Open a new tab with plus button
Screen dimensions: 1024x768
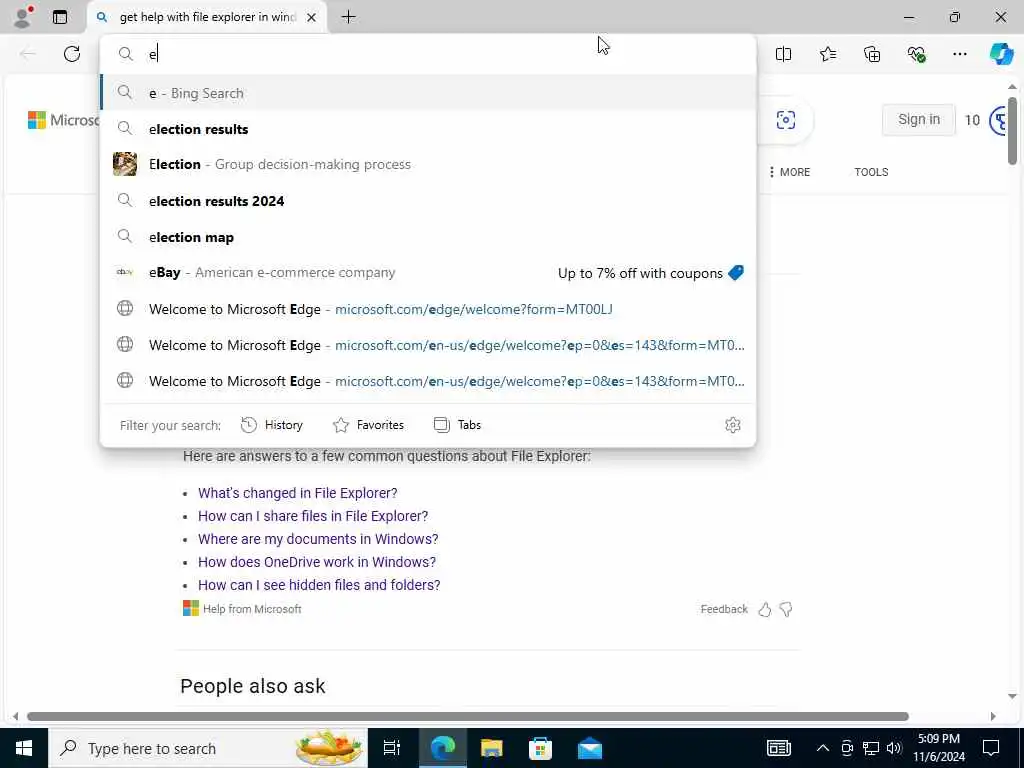[349, 17]
